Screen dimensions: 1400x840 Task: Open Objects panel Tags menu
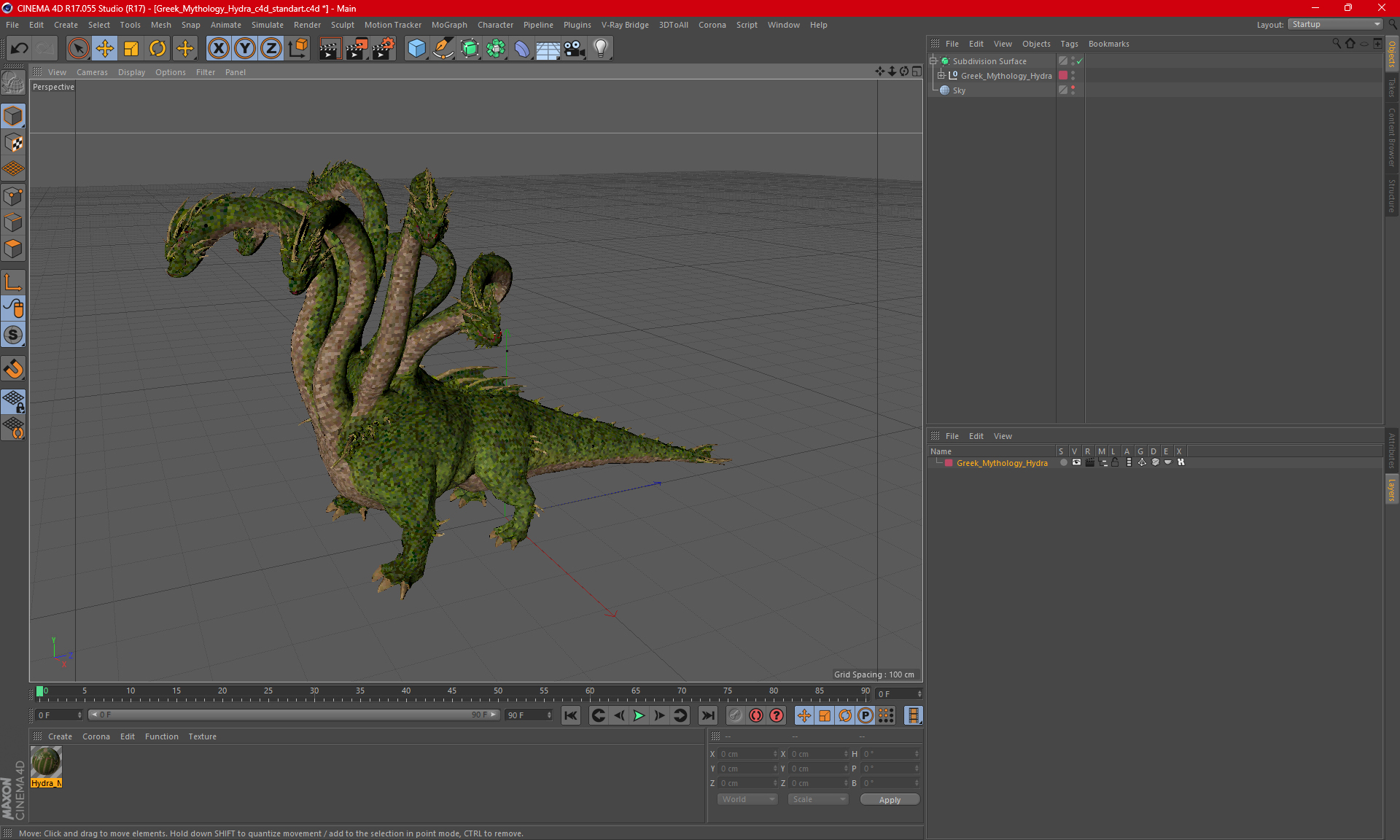(x=1069, y=44)
